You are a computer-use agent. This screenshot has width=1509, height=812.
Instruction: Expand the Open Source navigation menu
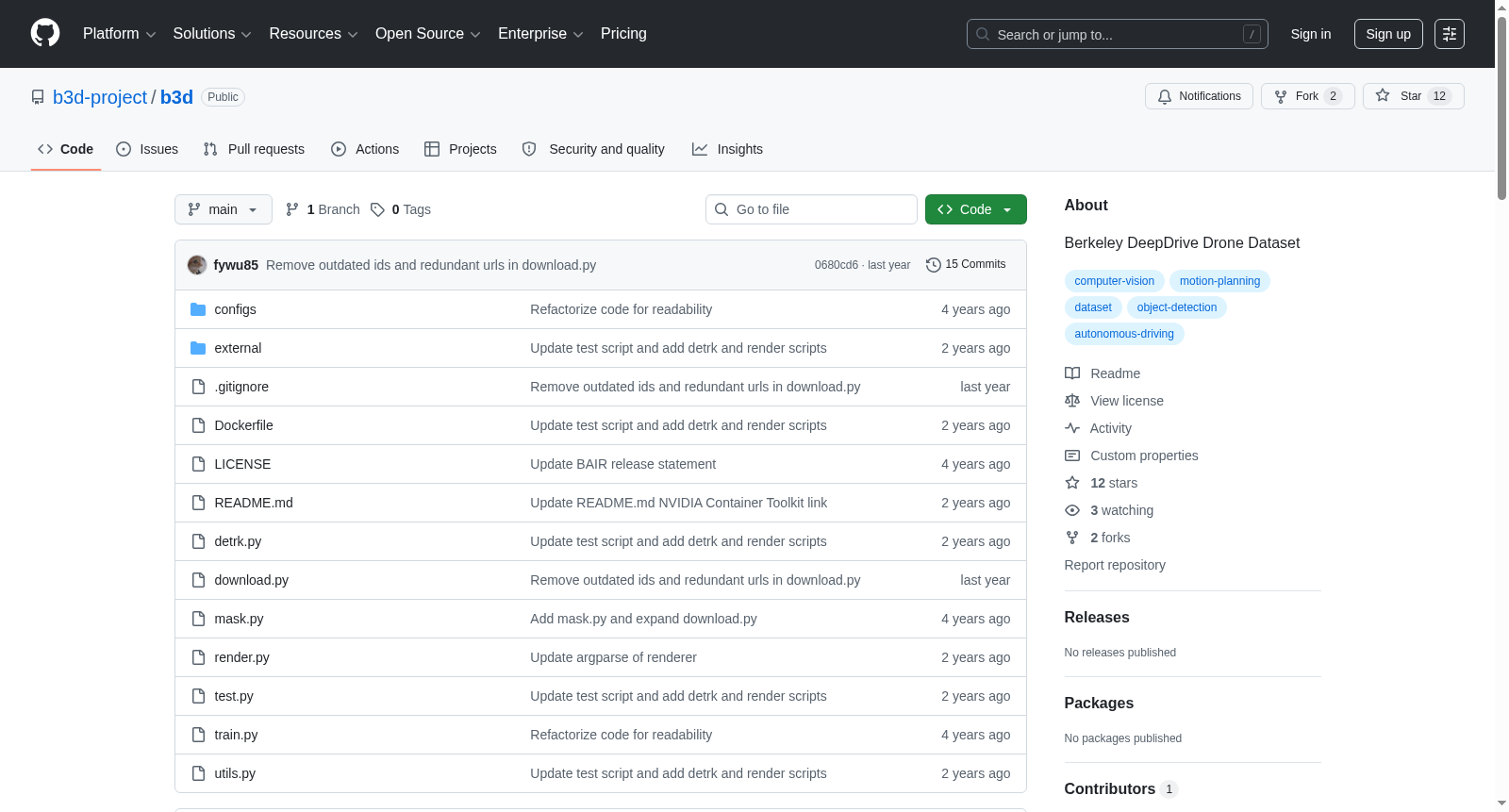click(x=428, y=34)
